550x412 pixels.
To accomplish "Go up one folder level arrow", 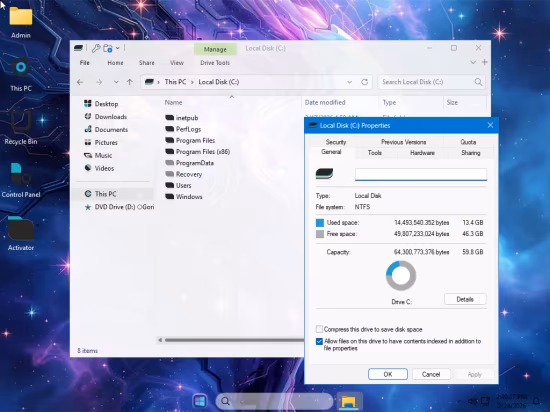I will pyautogui.click(x=130, y=82).
